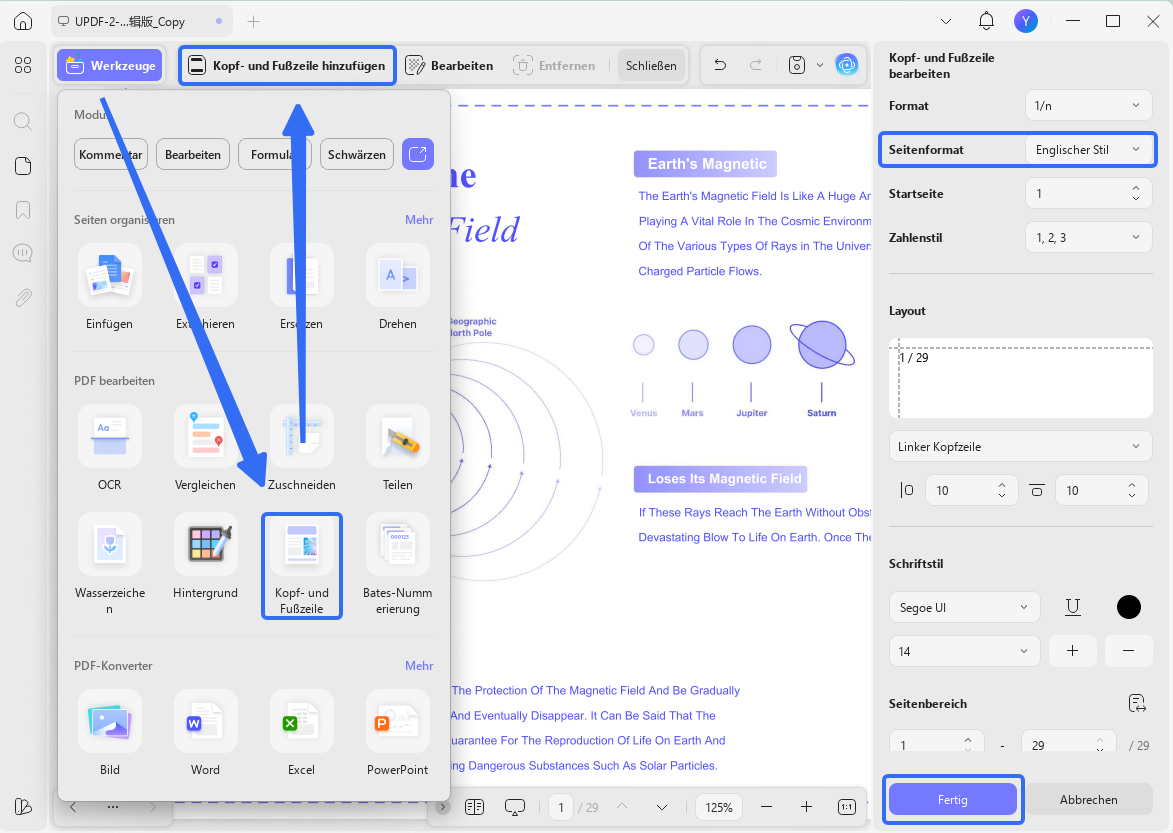
Task: Show the bookmarks sidebar panel
Action: click(23, 210)
